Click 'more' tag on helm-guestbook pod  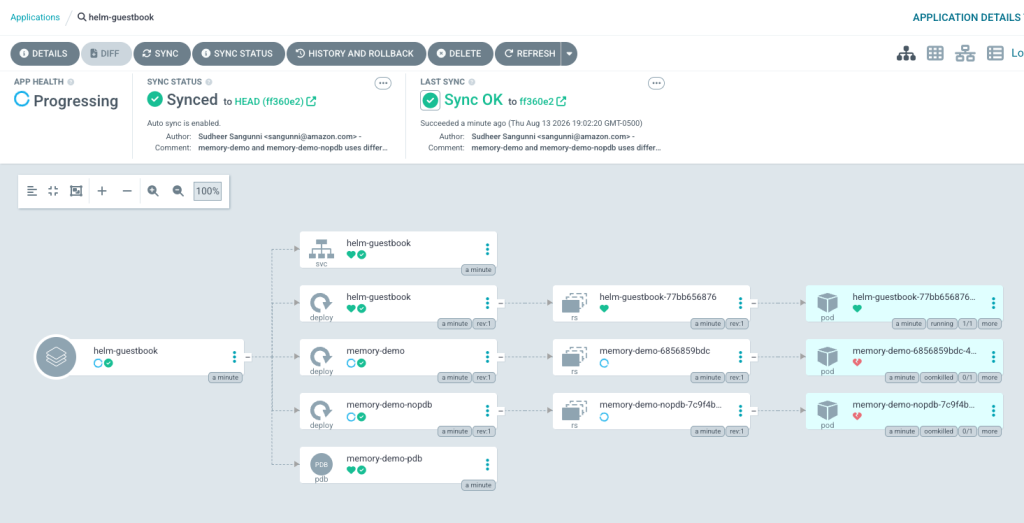[x=989, y=323]
